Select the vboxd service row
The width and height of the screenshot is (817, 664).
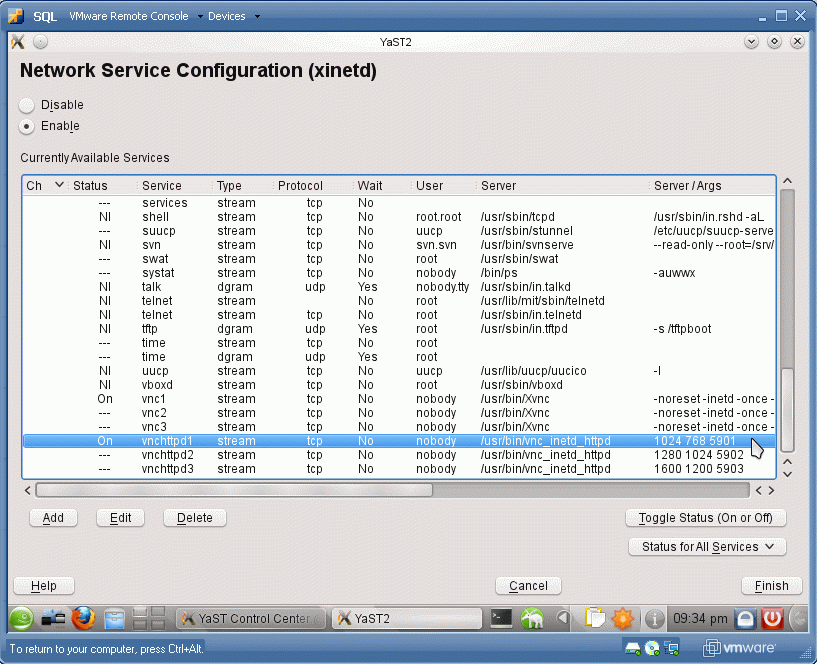(399, 385)
